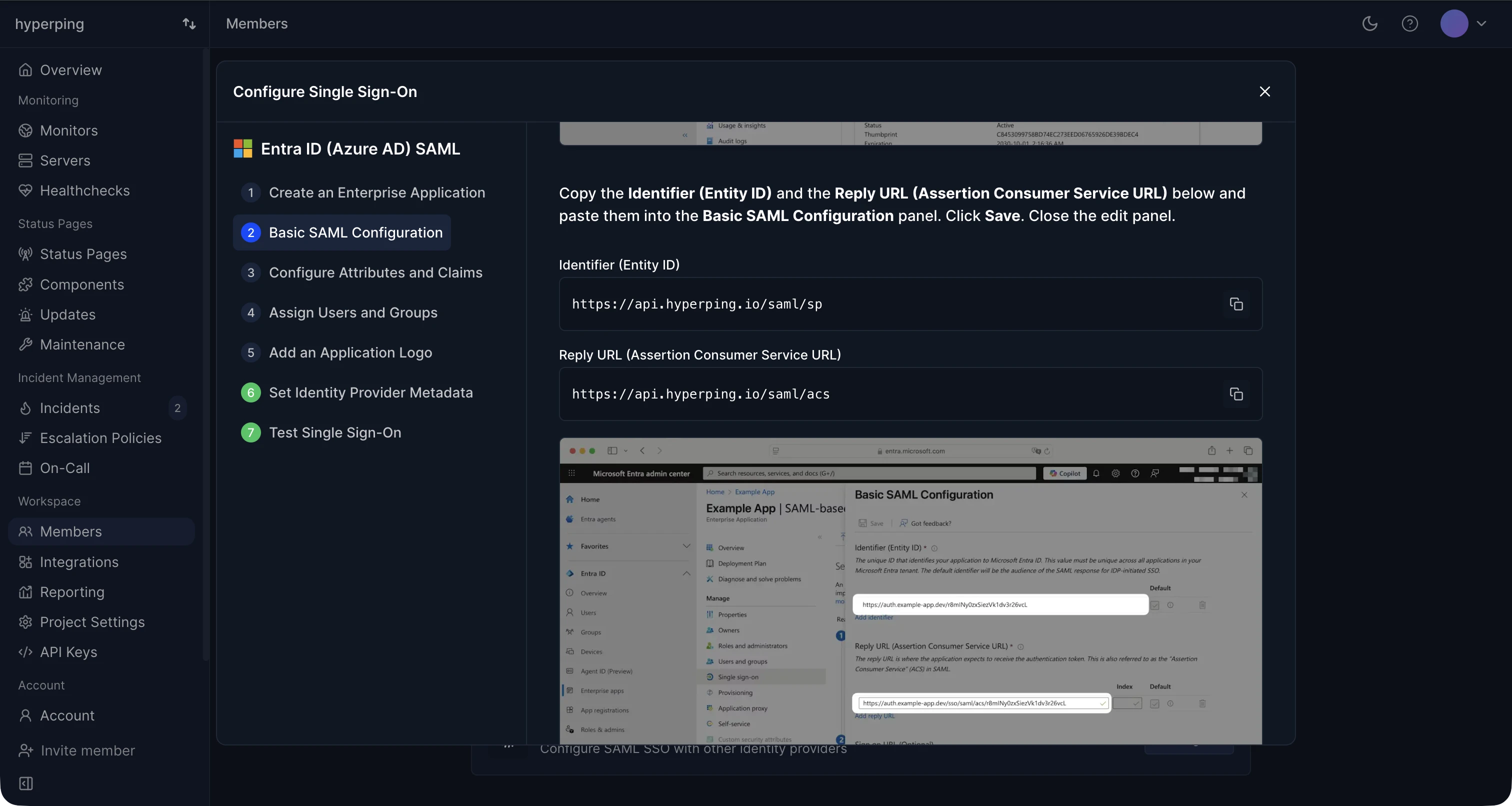Collapse the sidebar panel icon
Screen dimensions: 1512x806
click(26, 783)
